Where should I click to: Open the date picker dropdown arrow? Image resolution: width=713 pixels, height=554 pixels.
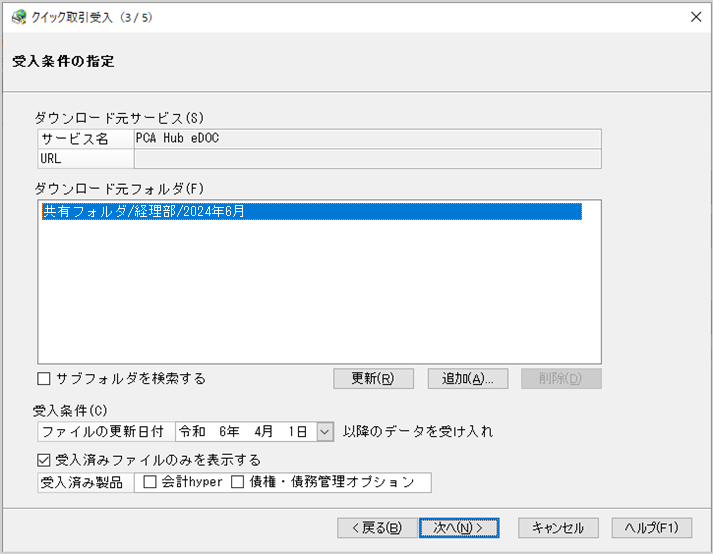pos(324,432)
